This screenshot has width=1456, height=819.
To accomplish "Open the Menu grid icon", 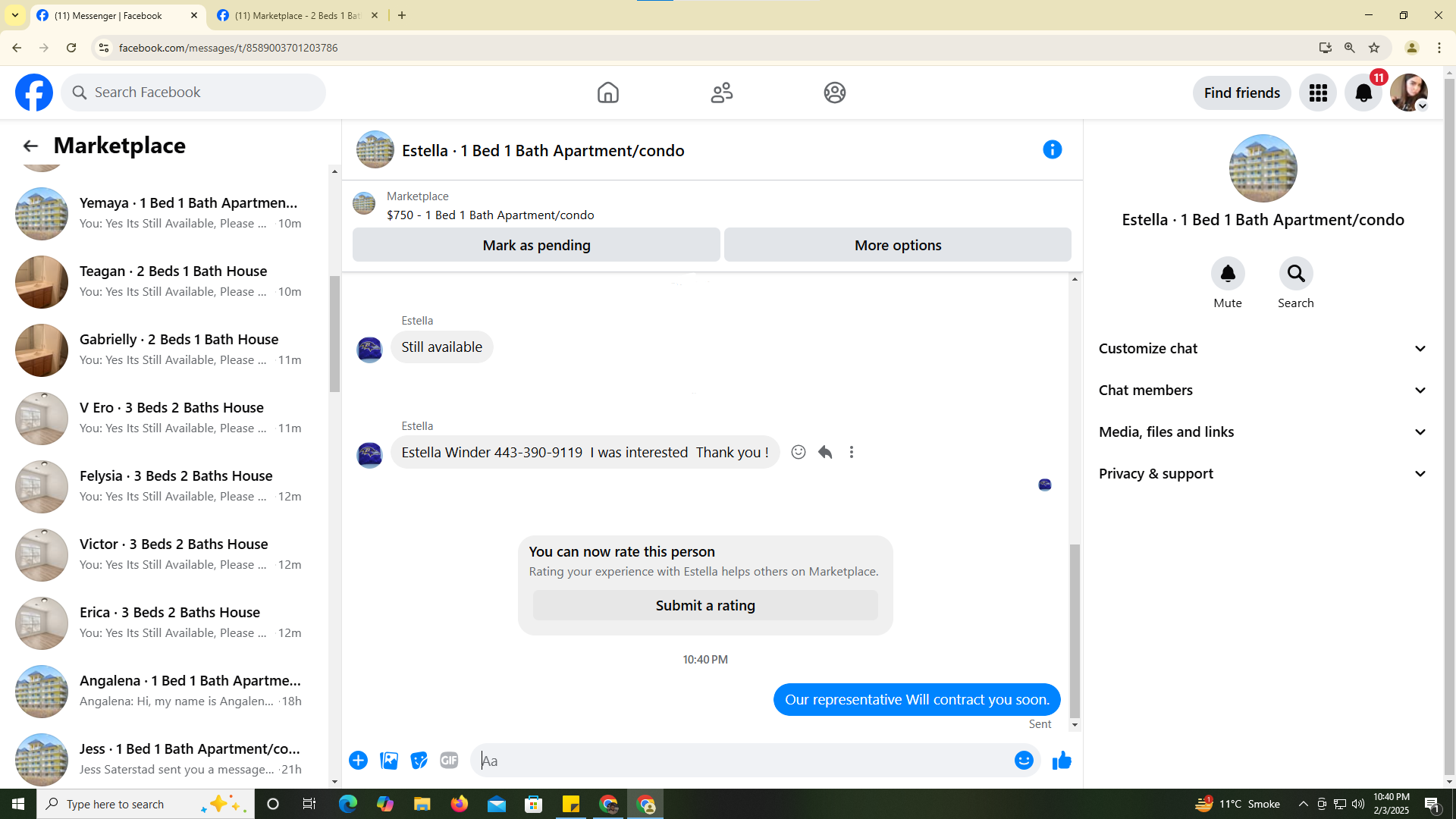I will (x=1318, y=93).
